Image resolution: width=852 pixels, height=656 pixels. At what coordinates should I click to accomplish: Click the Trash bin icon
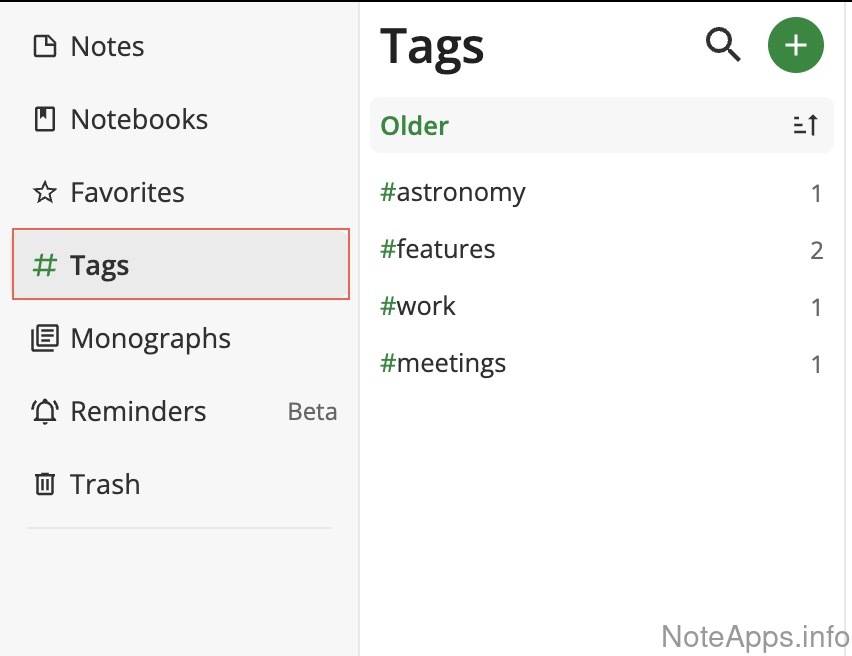click(44, 485)
